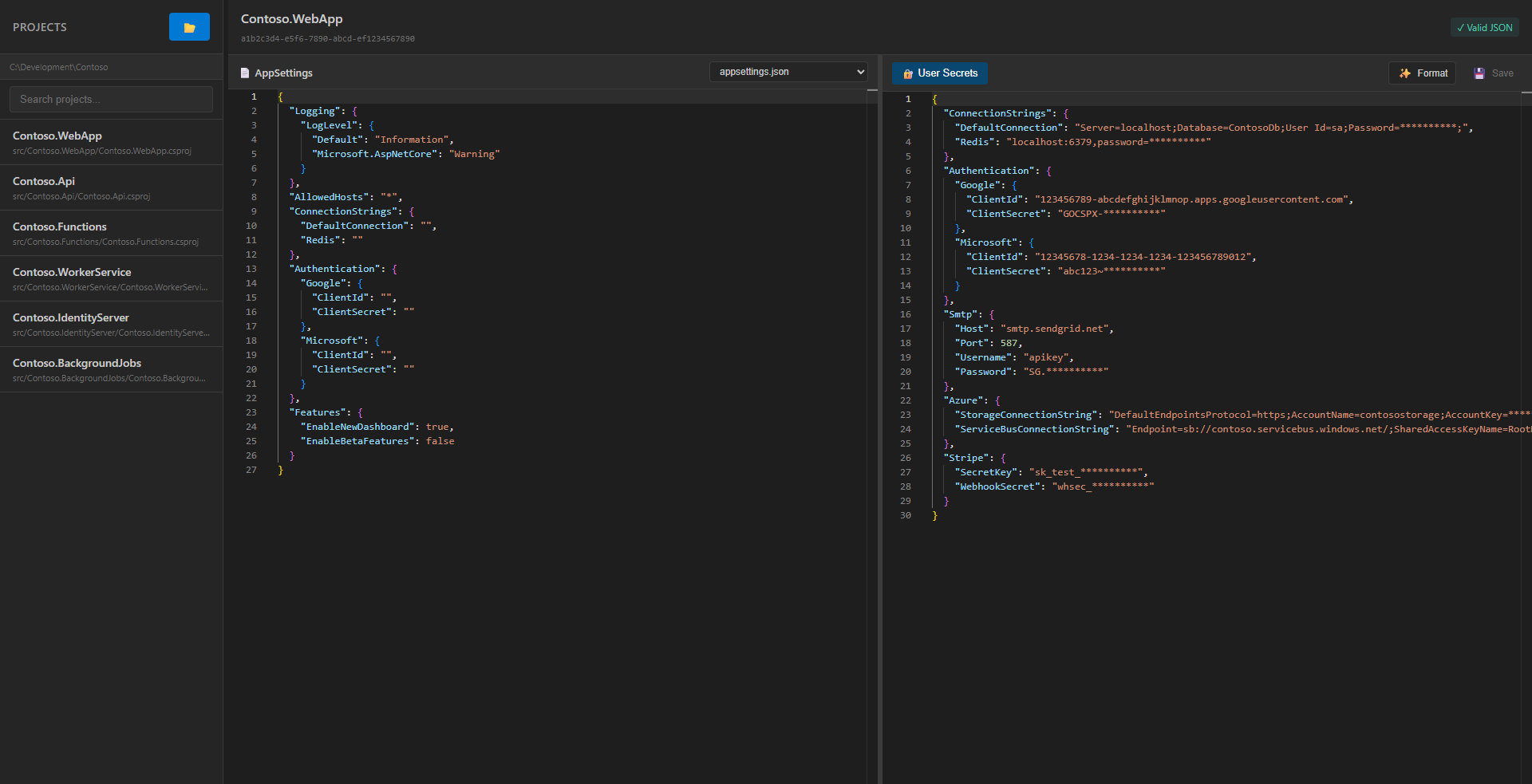The width and height of the screenshot is (1532, 784).
Task: Click the floppy disk Save icon
Action: point(1482,73)
